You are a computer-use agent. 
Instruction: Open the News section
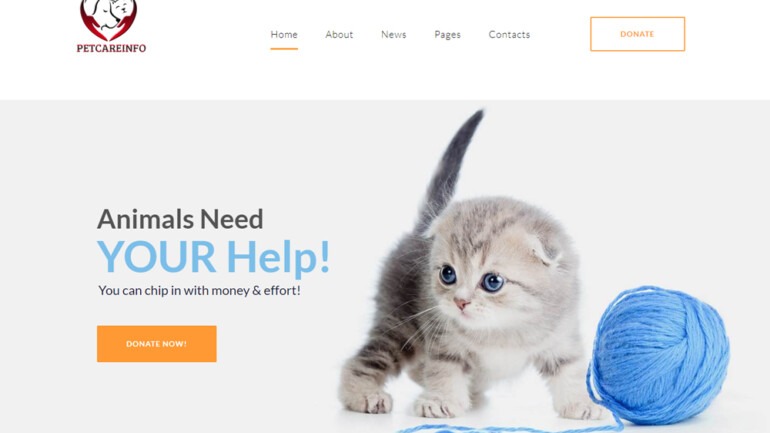pyautogui.click(x=394, y=34)
